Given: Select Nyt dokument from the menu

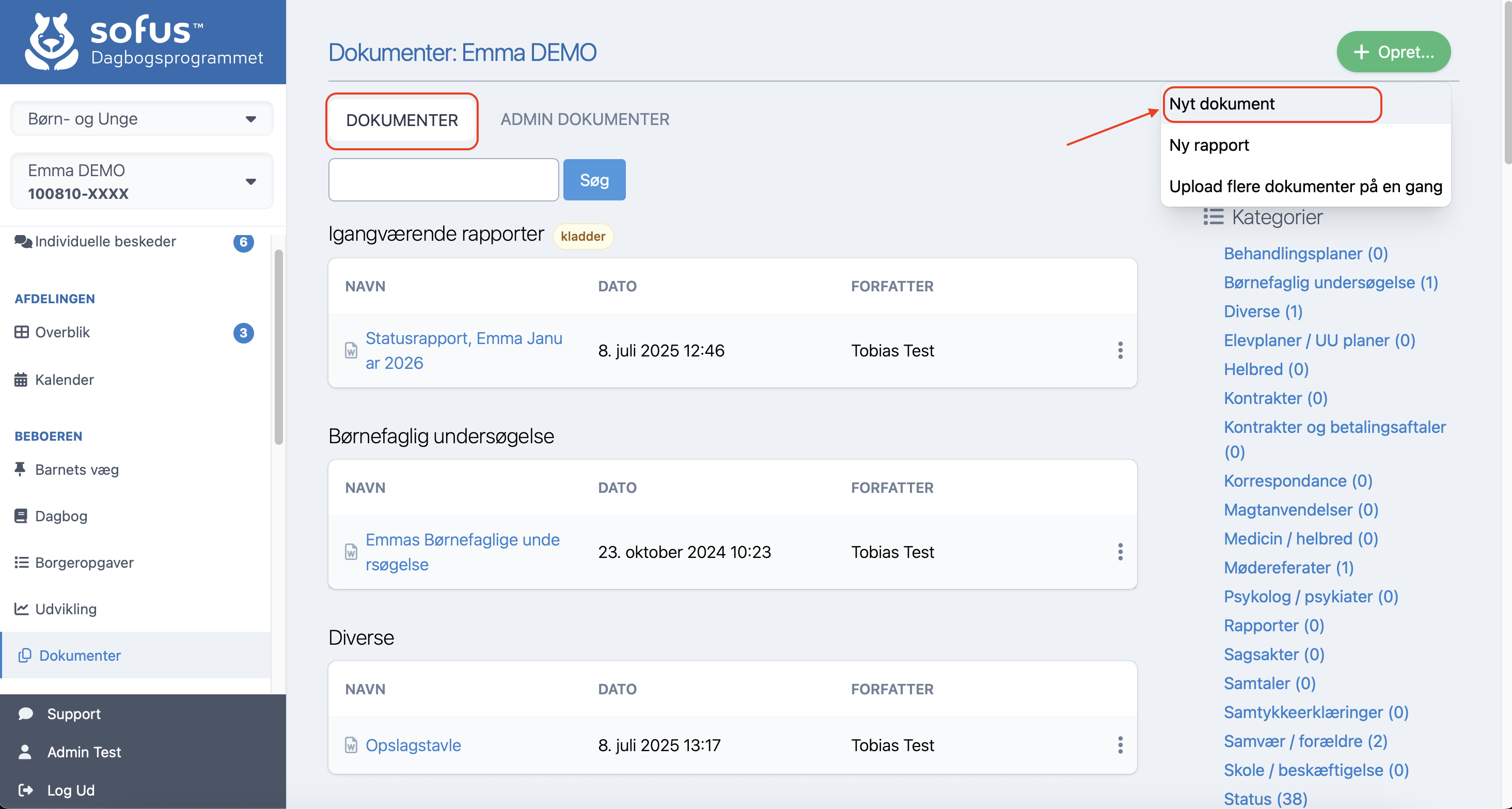Looking at the screenshot, I should pyautogui.click(x=1222, y=104).
